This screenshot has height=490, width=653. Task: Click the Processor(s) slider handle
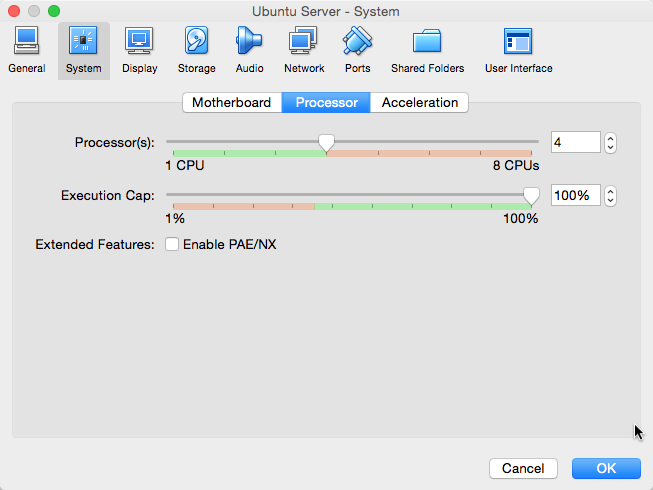click(326, 143)
